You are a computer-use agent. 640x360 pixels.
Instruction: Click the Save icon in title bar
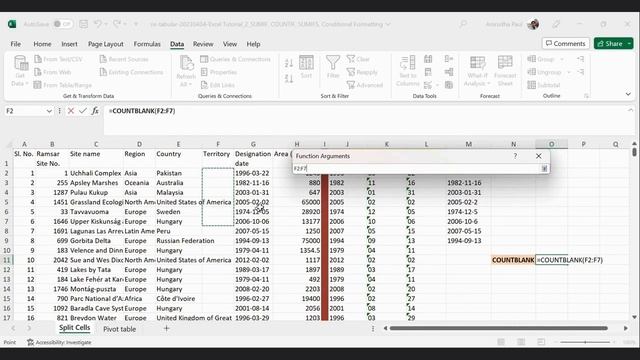click(x=83, y=24)
